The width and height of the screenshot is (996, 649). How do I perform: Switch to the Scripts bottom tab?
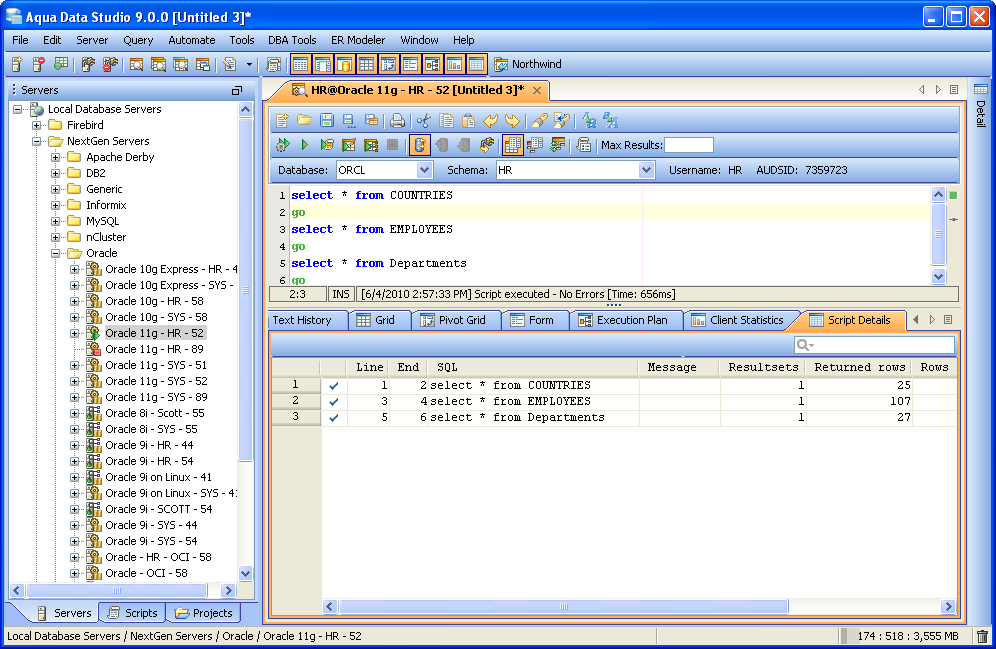[x=133, y=613]
